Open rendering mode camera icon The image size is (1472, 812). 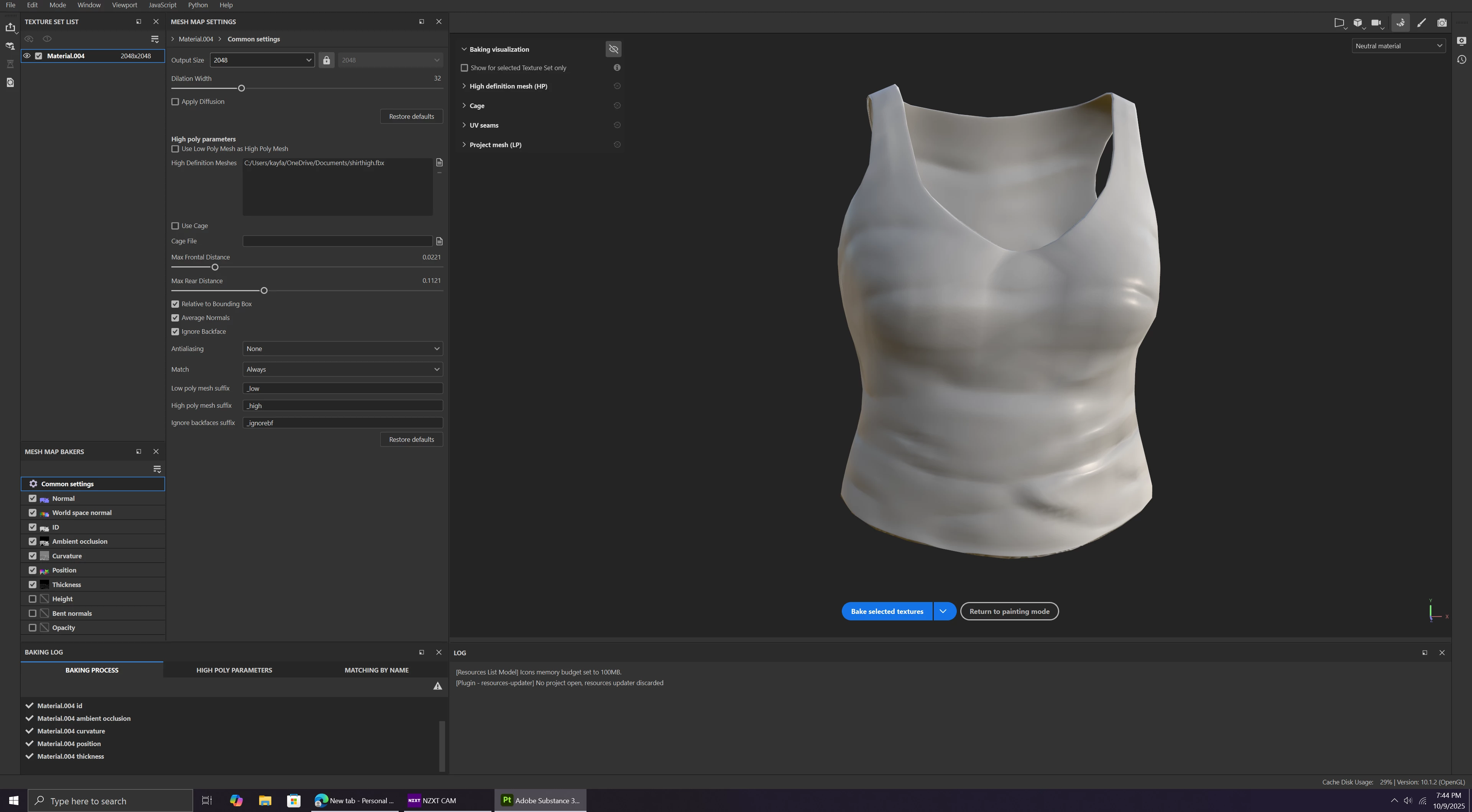tap(1442, 23)
